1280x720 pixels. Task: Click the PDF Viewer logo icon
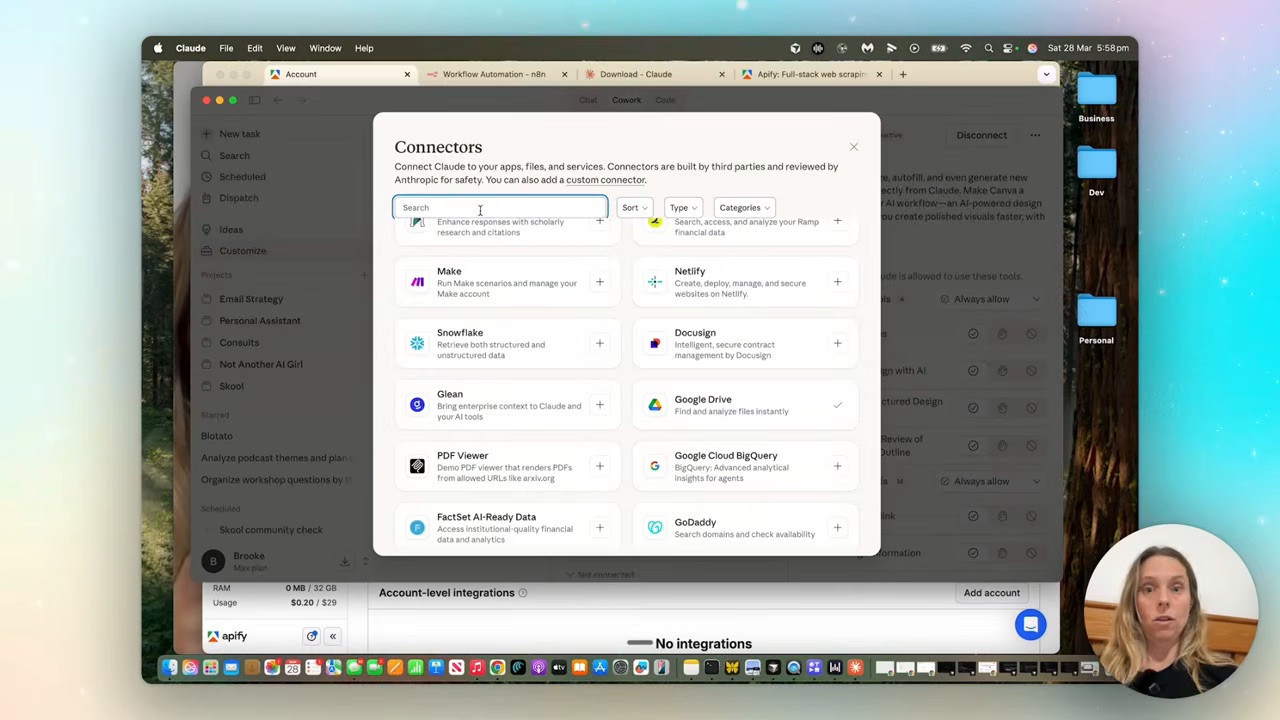click(417, 466)
